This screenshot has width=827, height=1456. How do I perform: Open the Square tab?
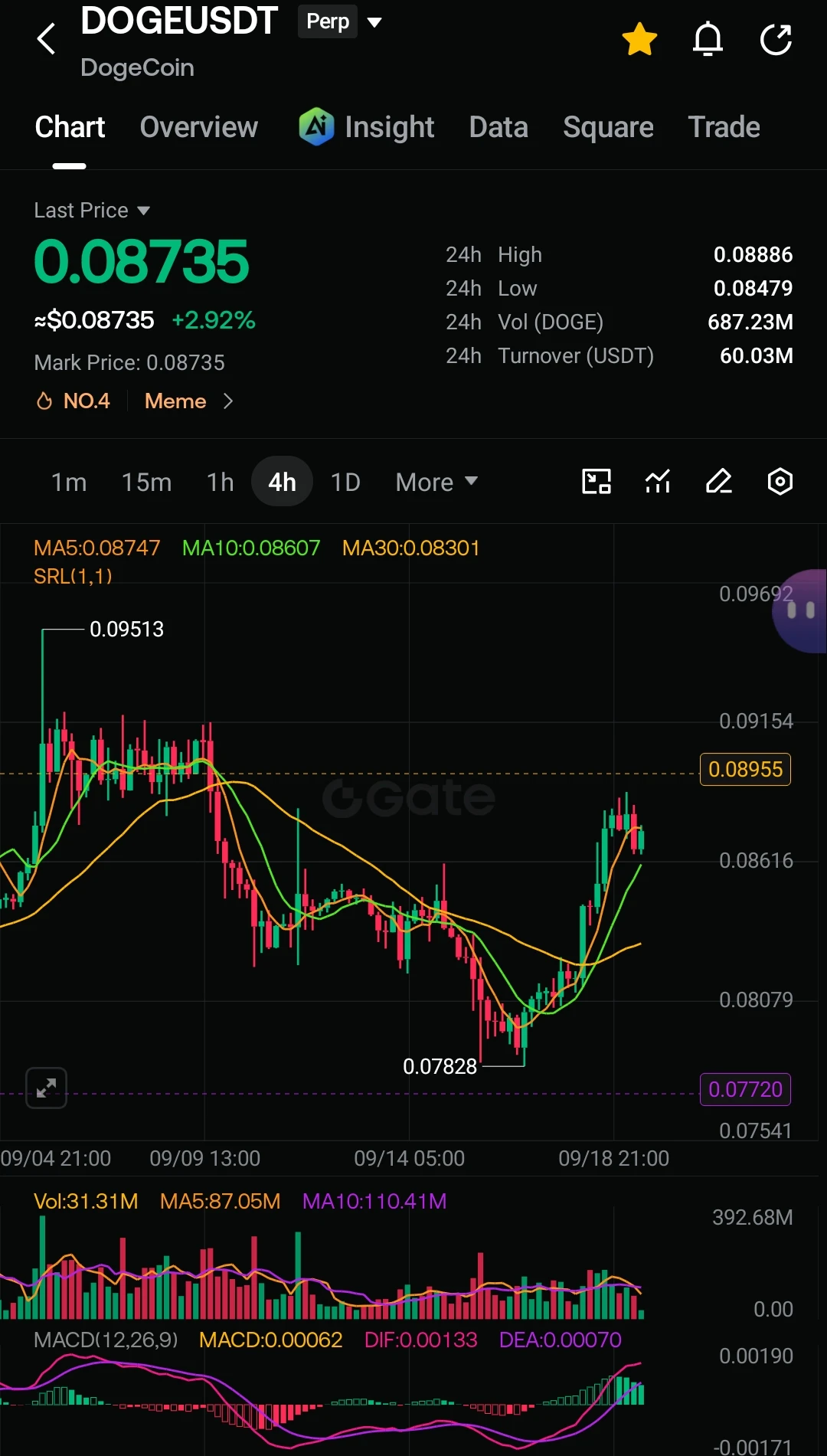tap(608, 127)
